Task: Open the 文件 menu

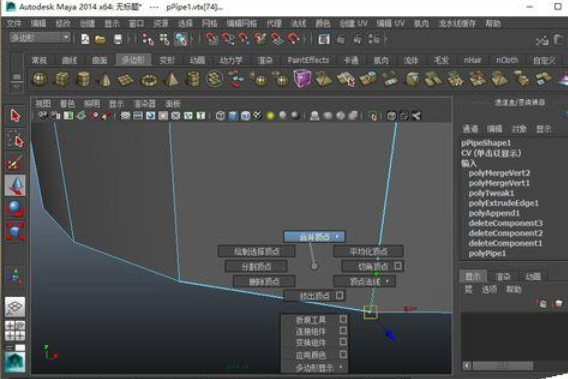Action: pyautogui.click(x=14, y=24)
